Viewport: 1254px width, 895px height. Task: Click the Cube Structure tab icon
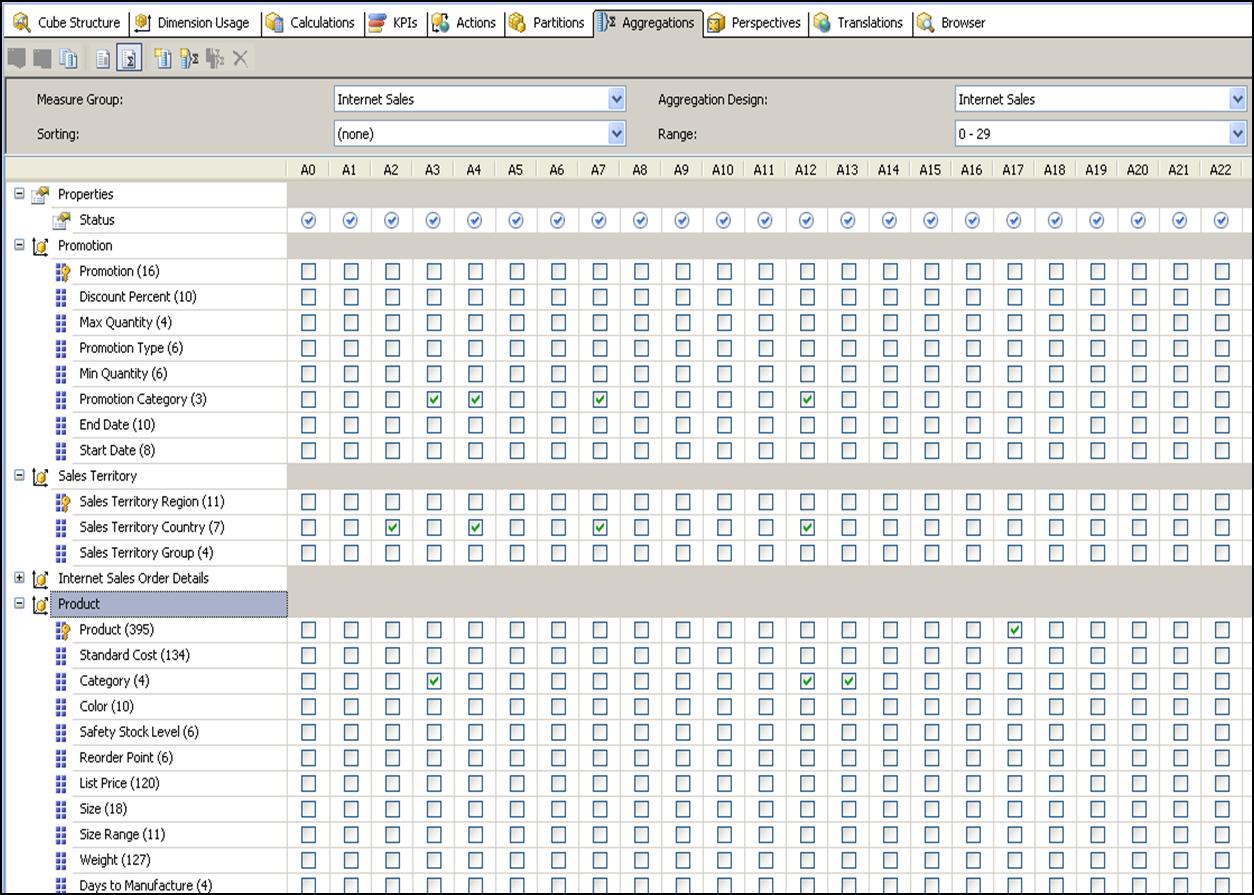click(x=22, y=22)
